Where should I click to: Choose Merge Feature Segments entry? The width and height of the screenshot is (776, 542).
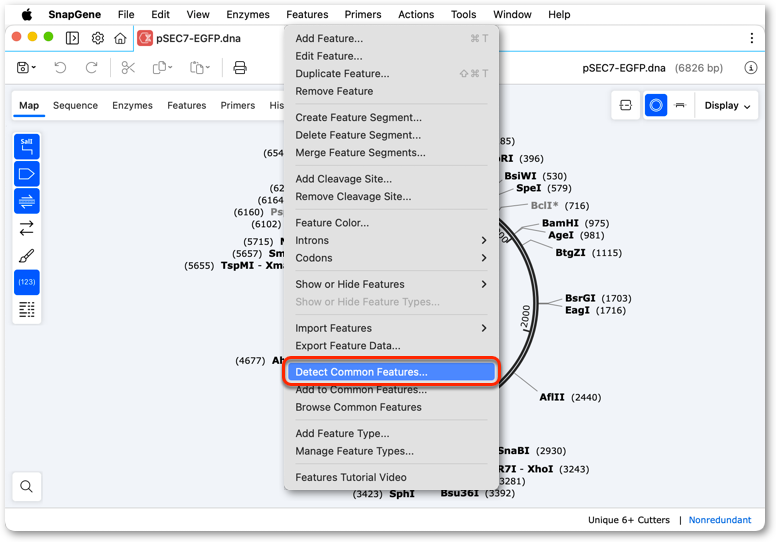click(x=391, y=152)
